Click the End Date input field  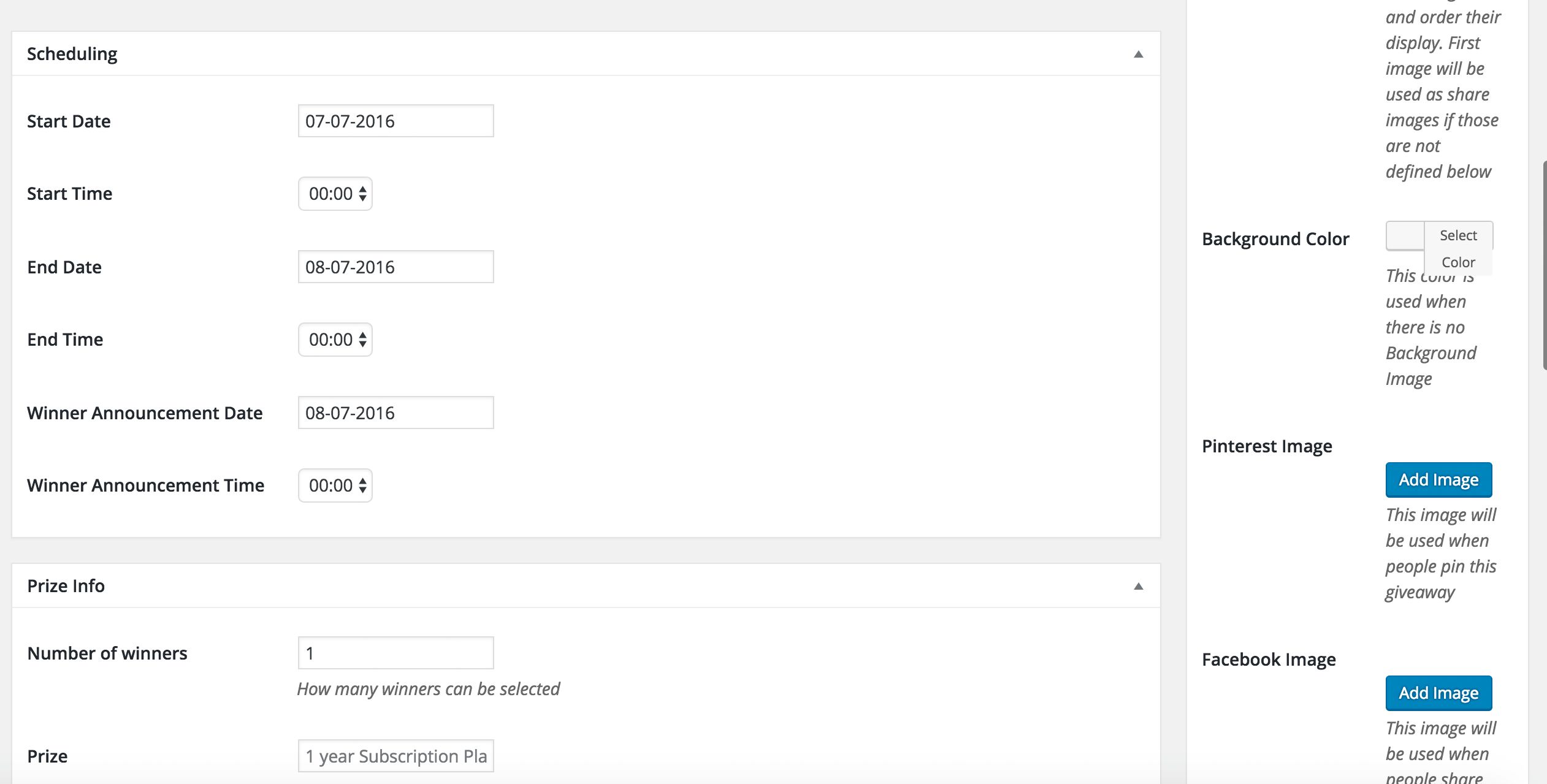[395, 267]
